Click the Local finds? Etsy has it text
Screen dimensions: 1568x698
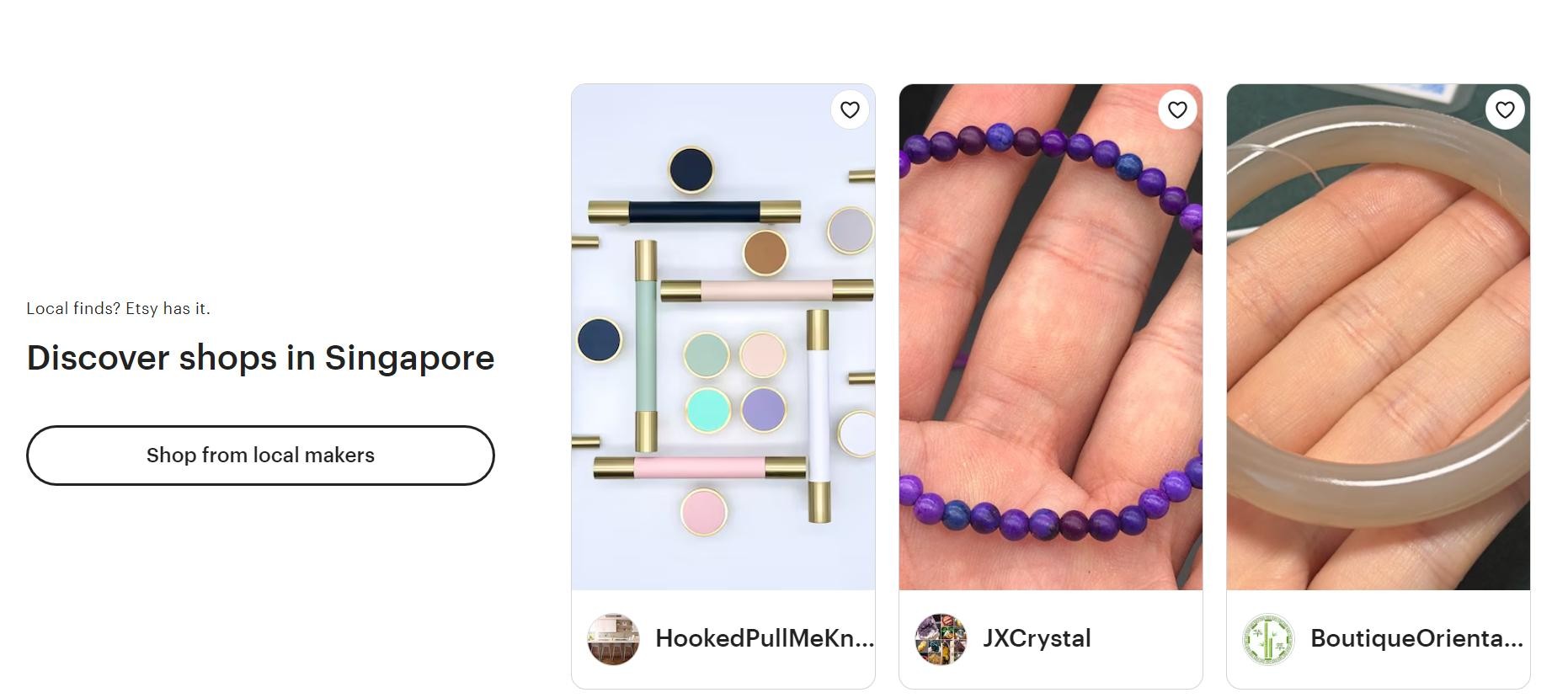point(118,309)
